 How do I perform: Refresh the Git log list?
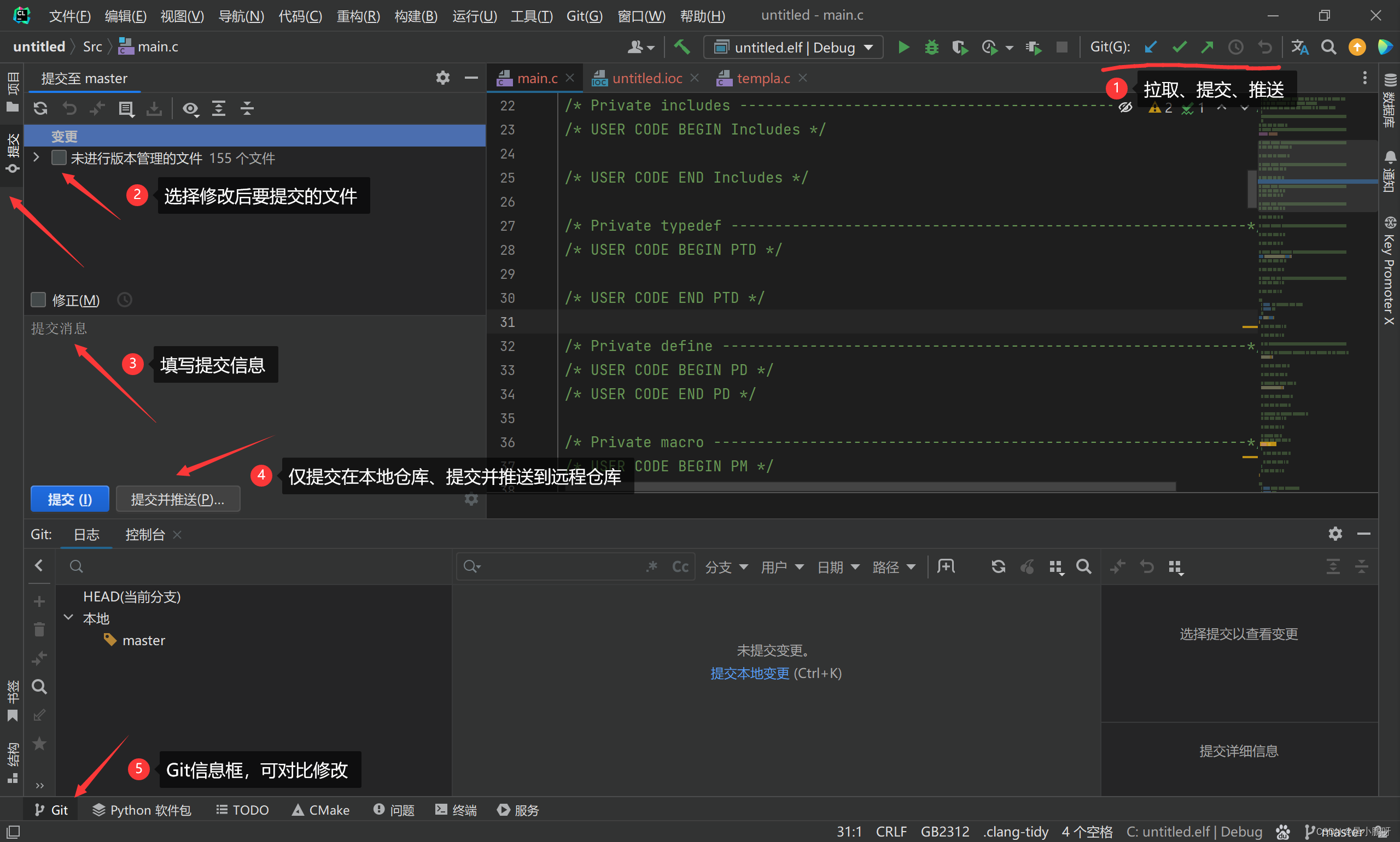998,566
